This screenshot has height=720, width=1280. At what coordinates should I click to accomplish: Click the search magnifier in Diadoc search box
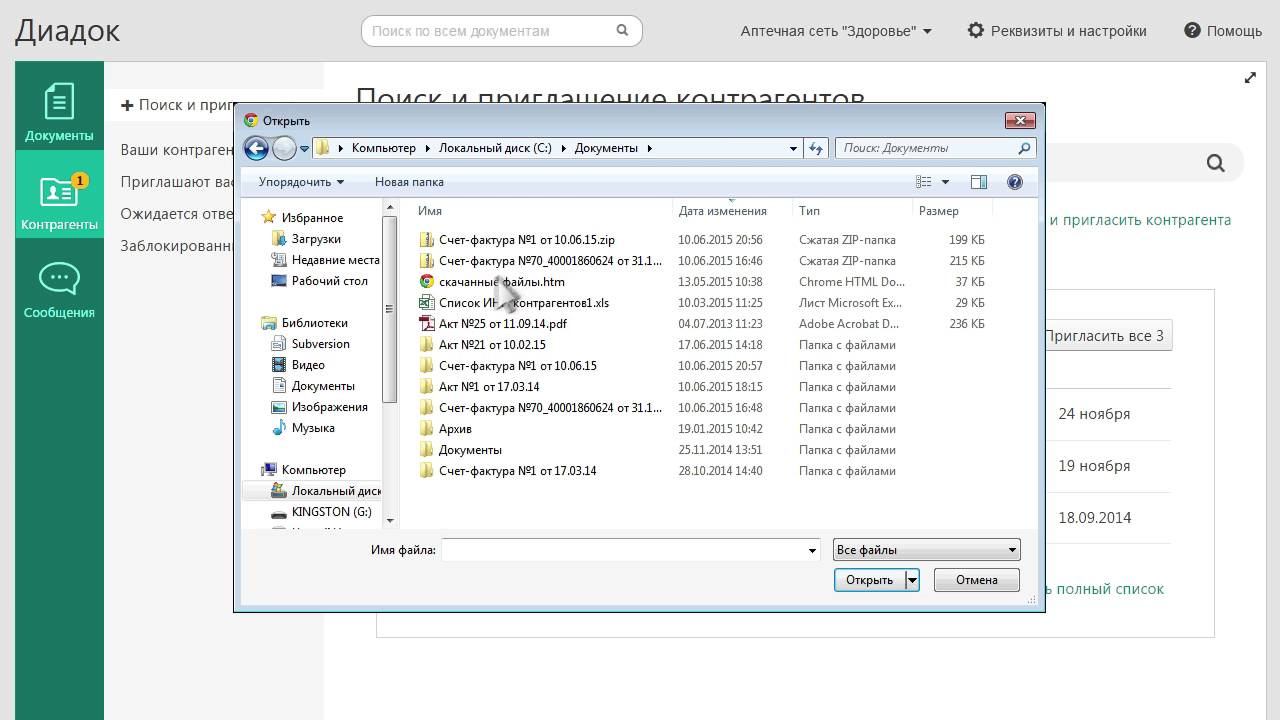point(622,30)
